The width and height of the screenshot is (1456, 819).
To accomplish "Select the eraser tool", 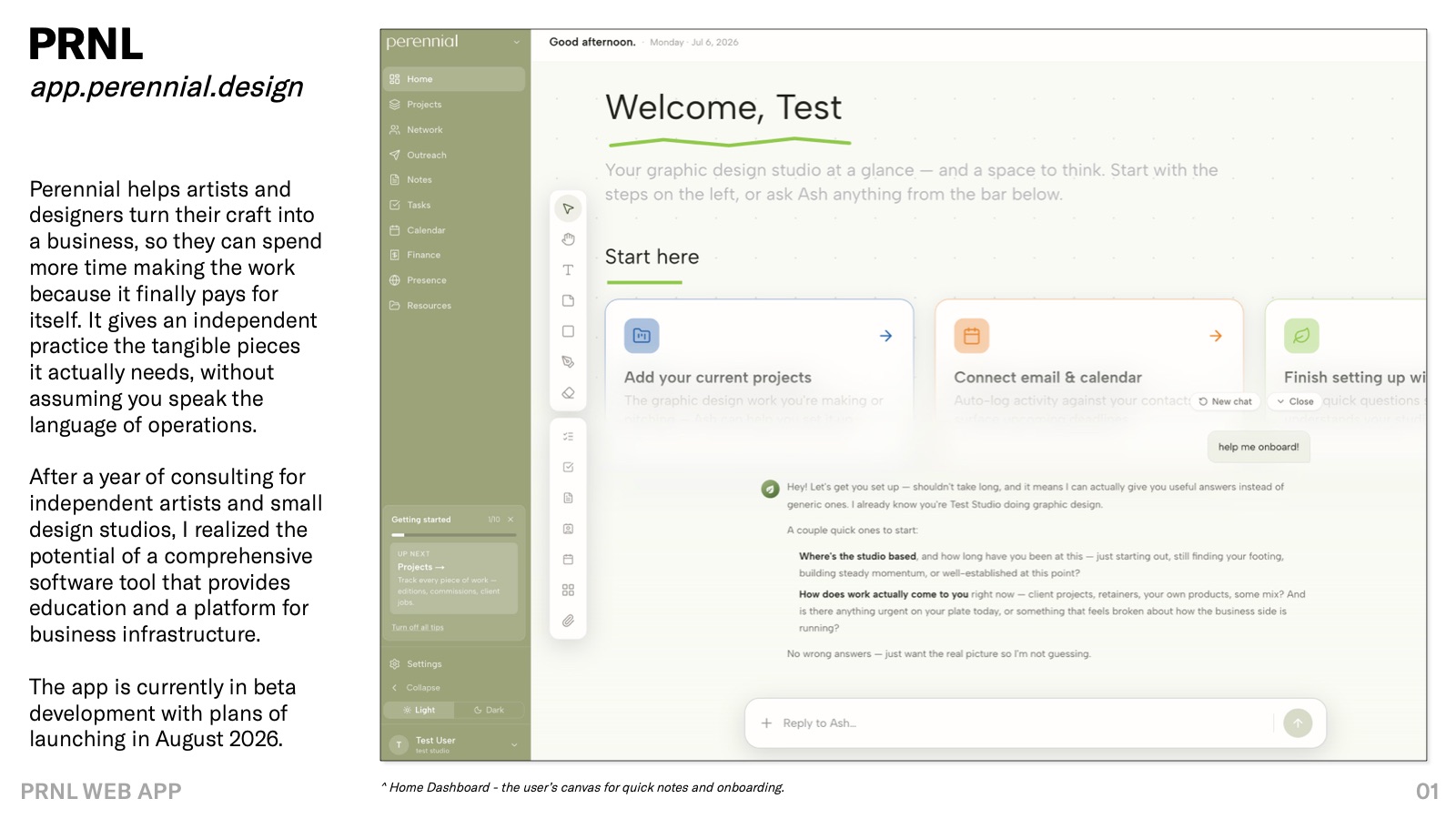I will click(568, 393).
